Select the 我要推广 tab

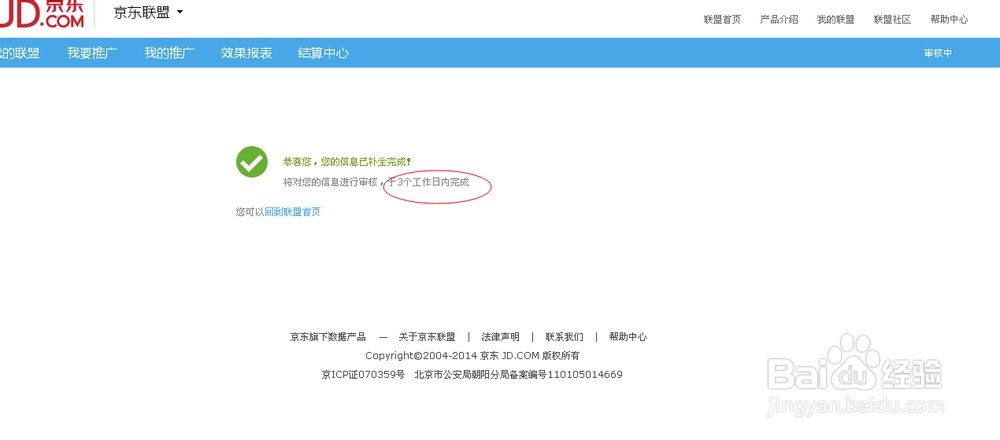[x=92, y=53]
